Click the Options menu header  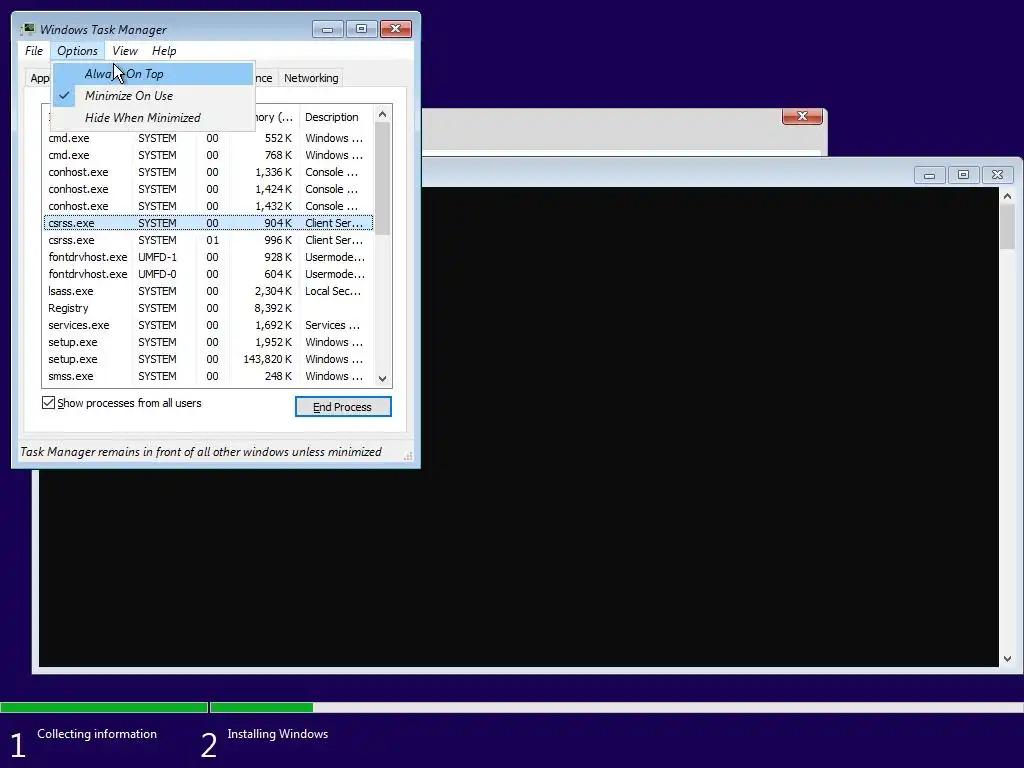point(77,51)
